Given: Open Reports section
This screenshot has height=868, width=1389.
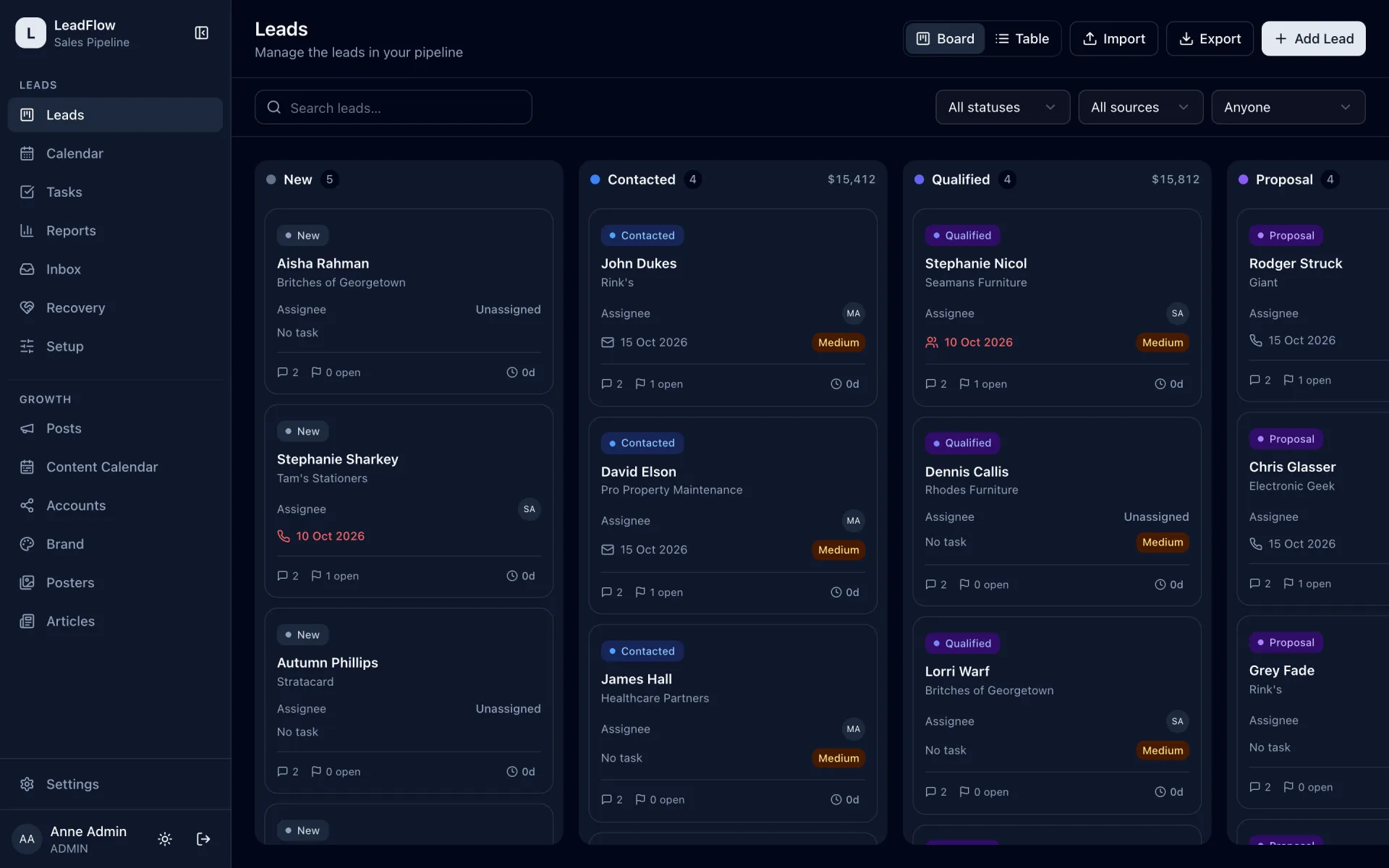Looking at the screenshot, I should pyautogui.click(x=115, y=231).
